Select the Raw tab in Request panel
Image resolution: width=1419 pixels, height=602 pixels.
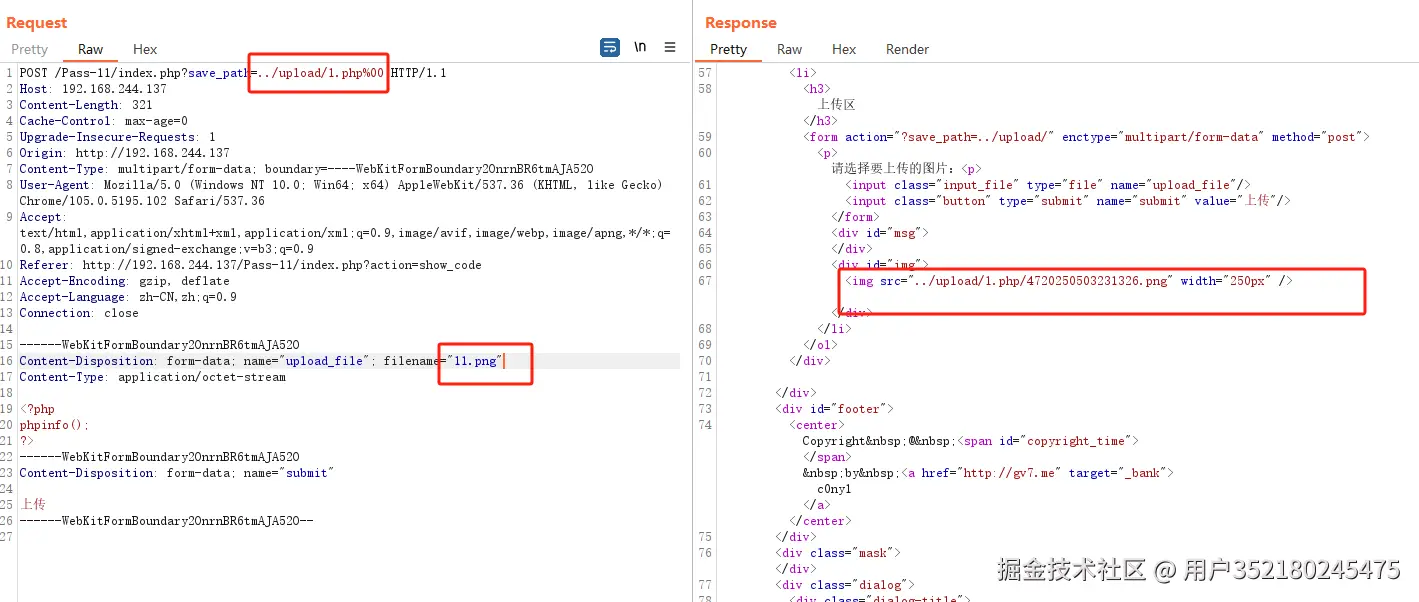[x=91, y=49]
